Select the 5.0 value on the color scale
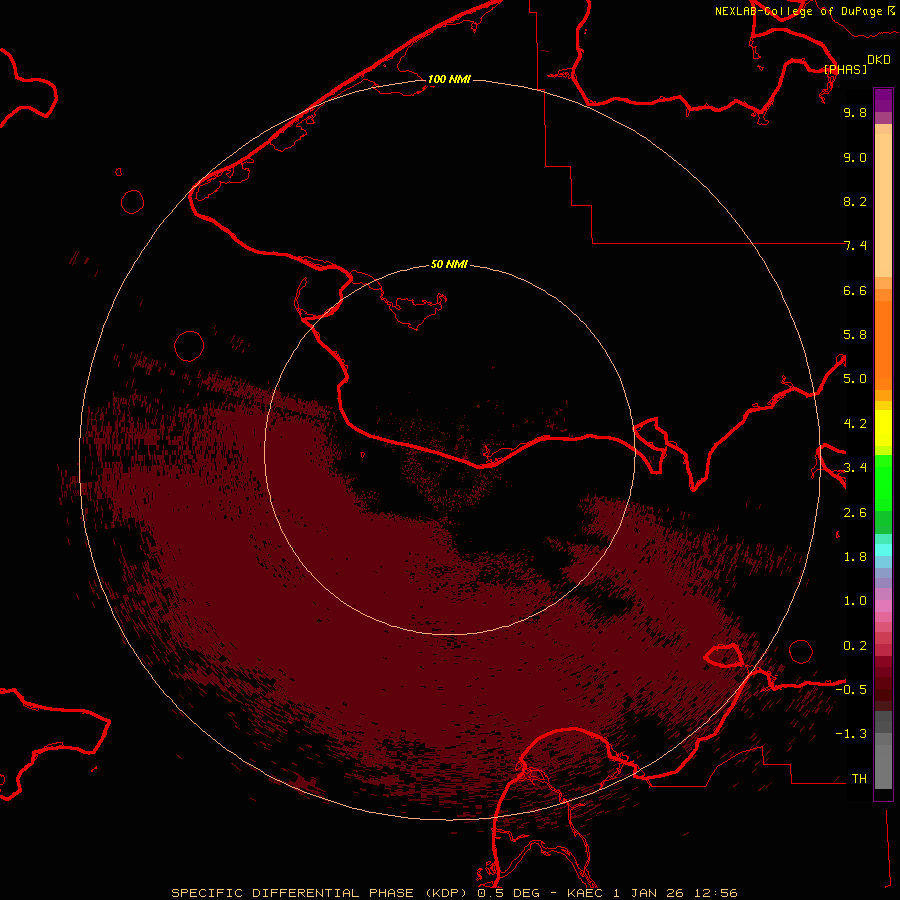 pos(855,379)
